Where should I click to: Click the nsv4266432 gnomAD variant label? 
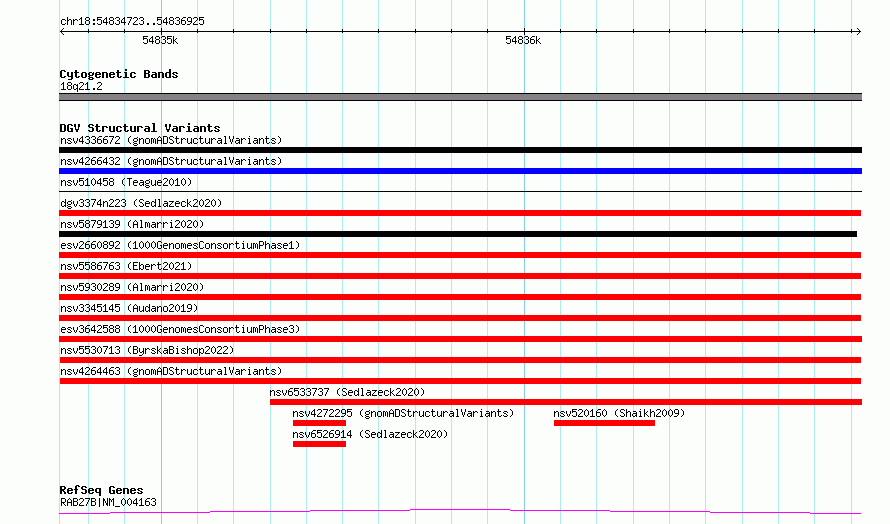(171, 161)
